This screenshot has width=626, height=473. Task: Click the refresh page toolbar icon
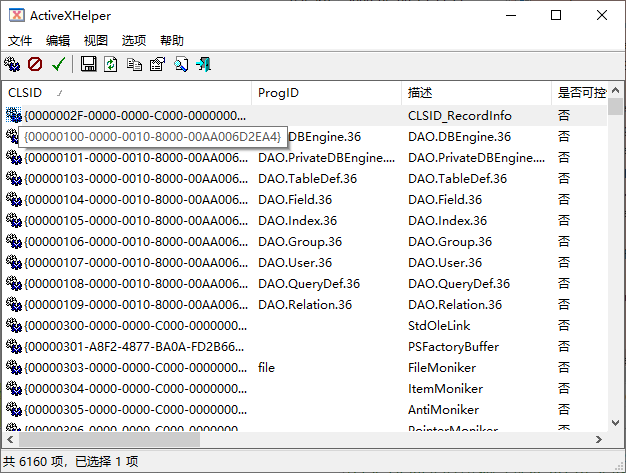[110, 65]
